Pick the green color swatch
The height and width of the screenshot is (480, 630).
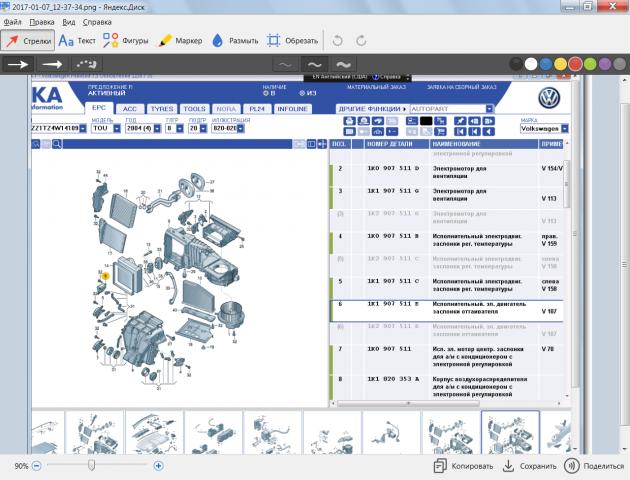pyautogui.click(x=590, y=64)
